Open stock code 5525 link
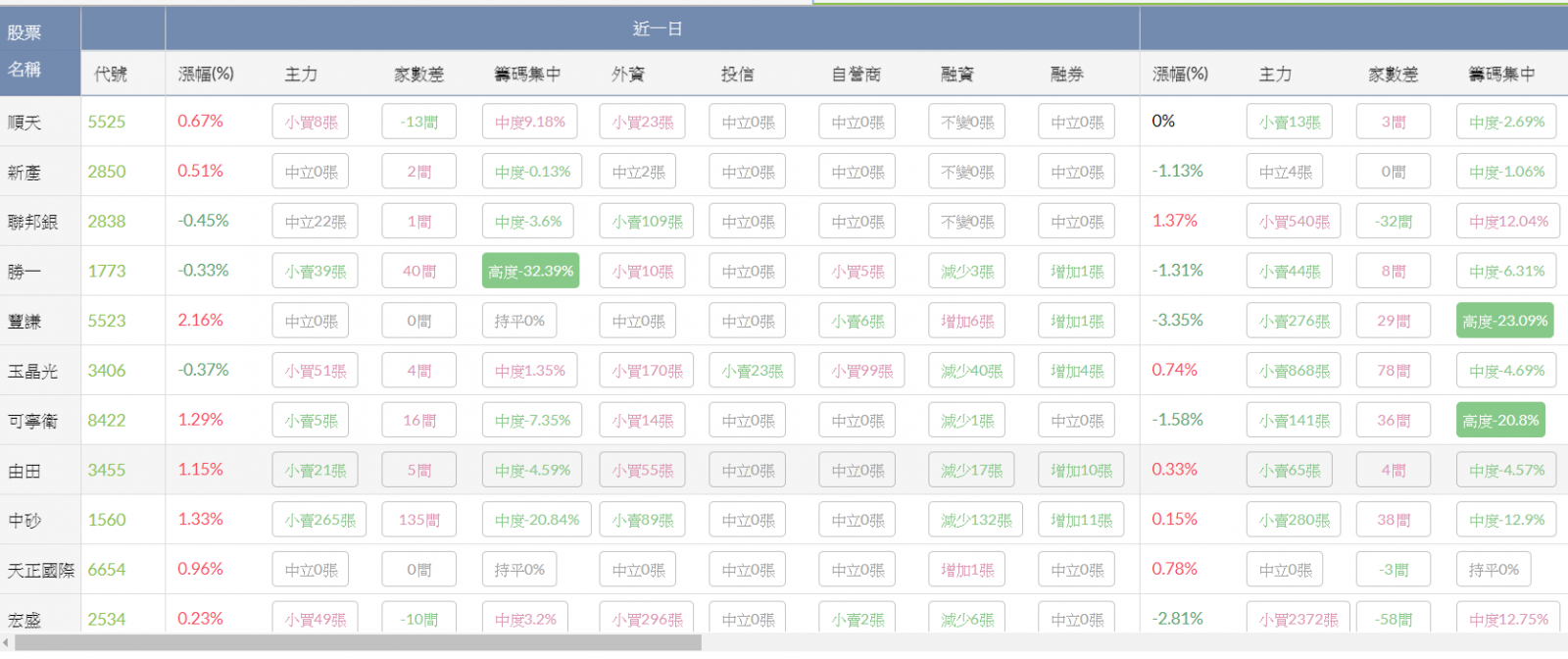 107,122
